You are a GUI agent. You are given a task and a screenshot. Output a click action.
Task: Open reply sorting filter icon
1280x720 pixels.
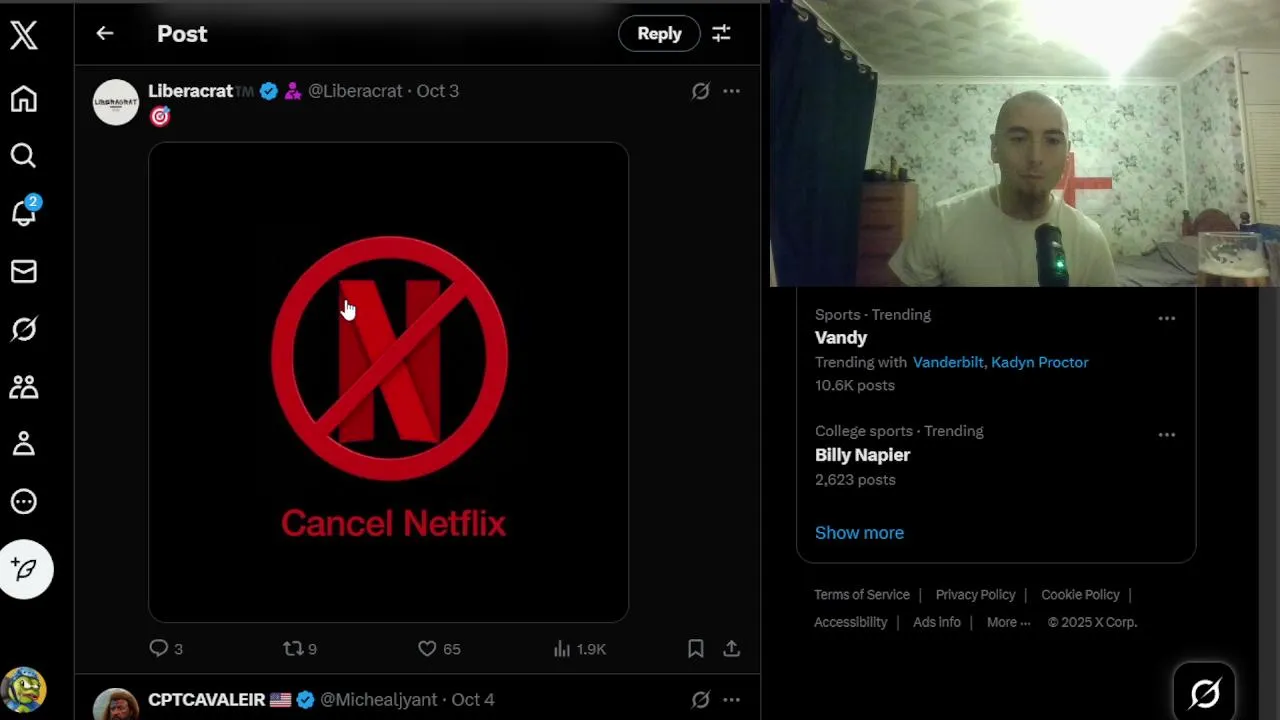(721, 34)
